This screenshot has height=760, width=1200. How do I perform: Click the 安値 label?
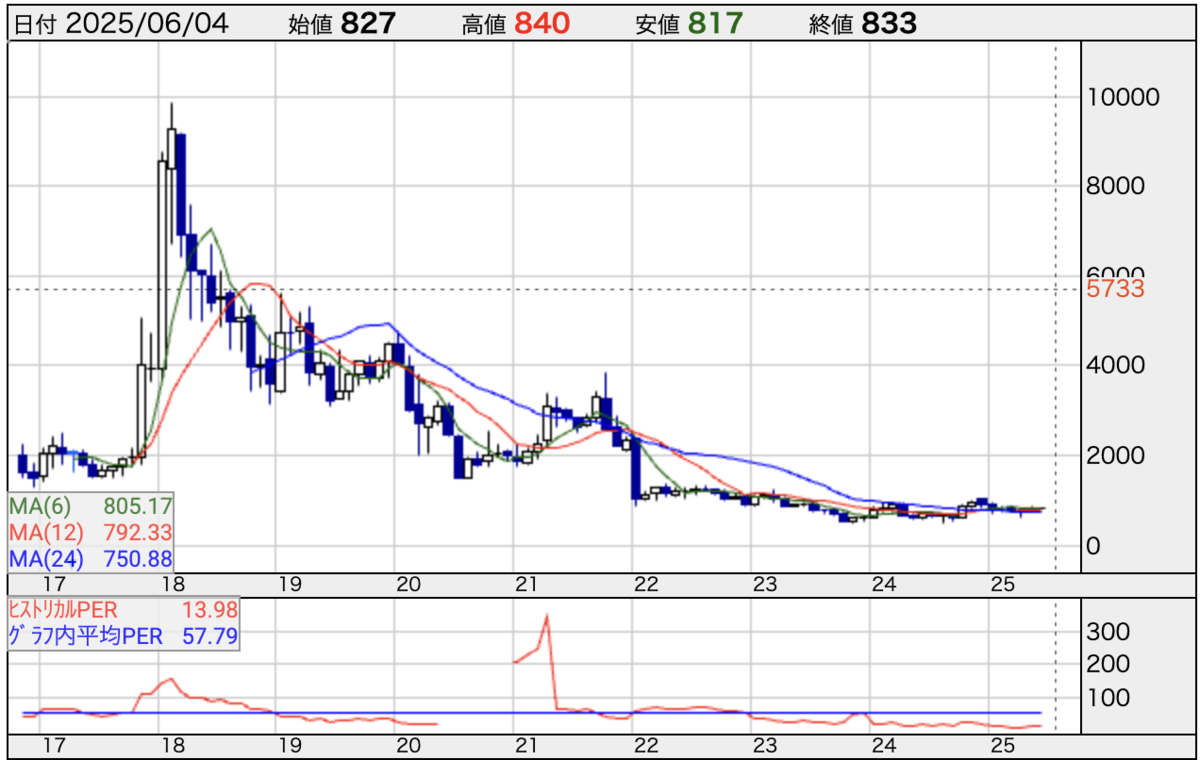(657, 26)
